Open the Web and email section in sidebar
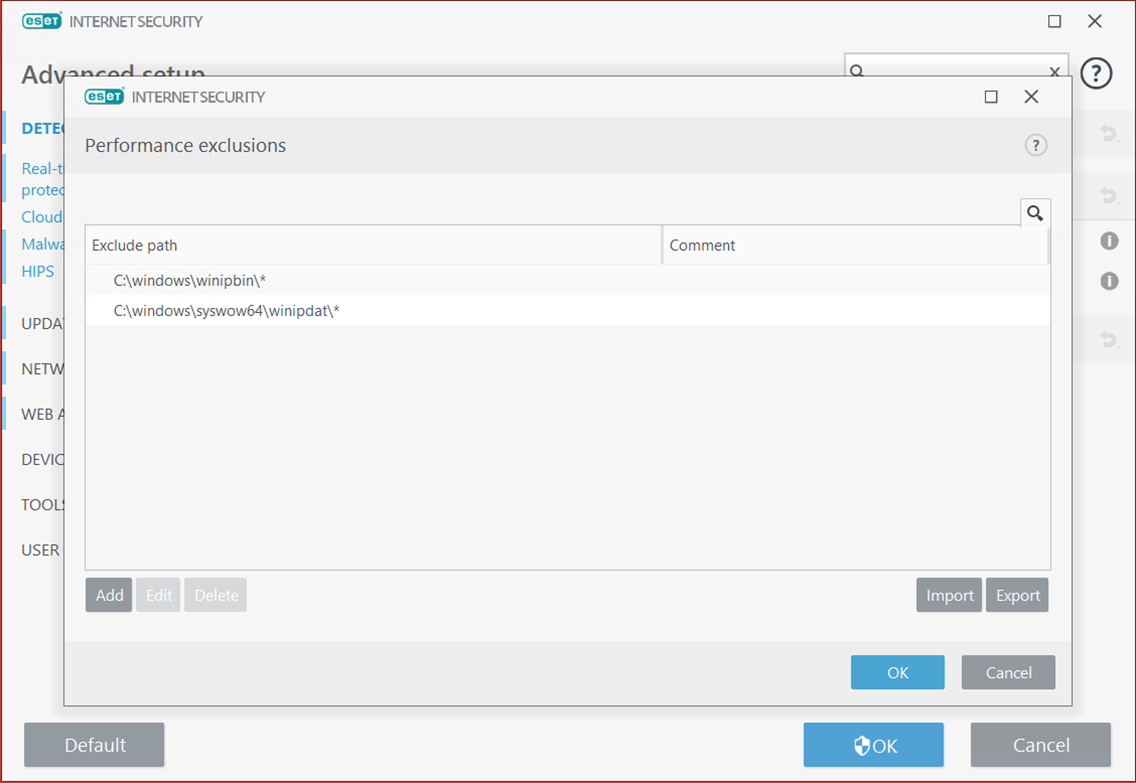Viewport: 1136px width, 783px height. (x=42, y=414)
